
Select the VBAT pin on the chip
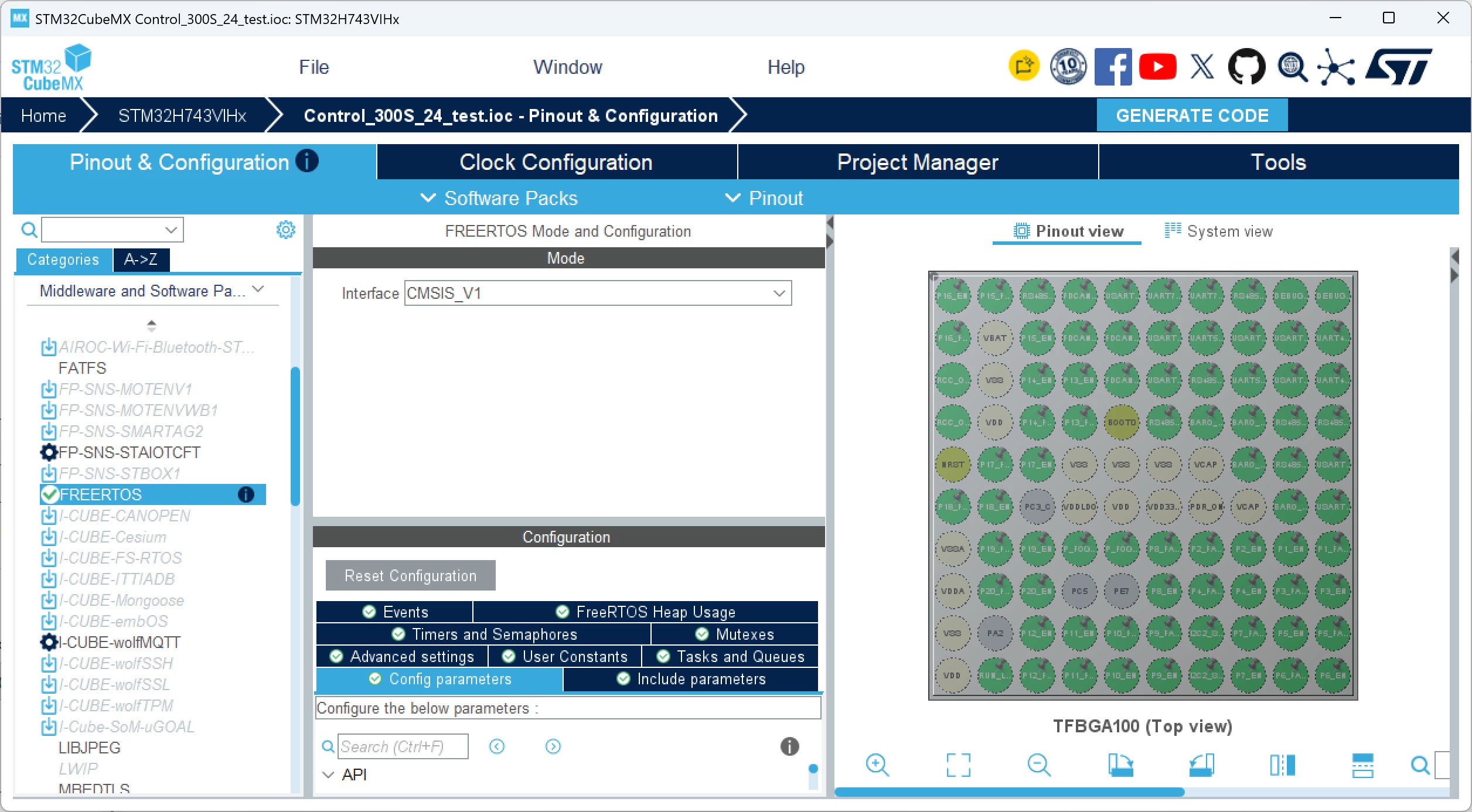(x=994, y=338)
